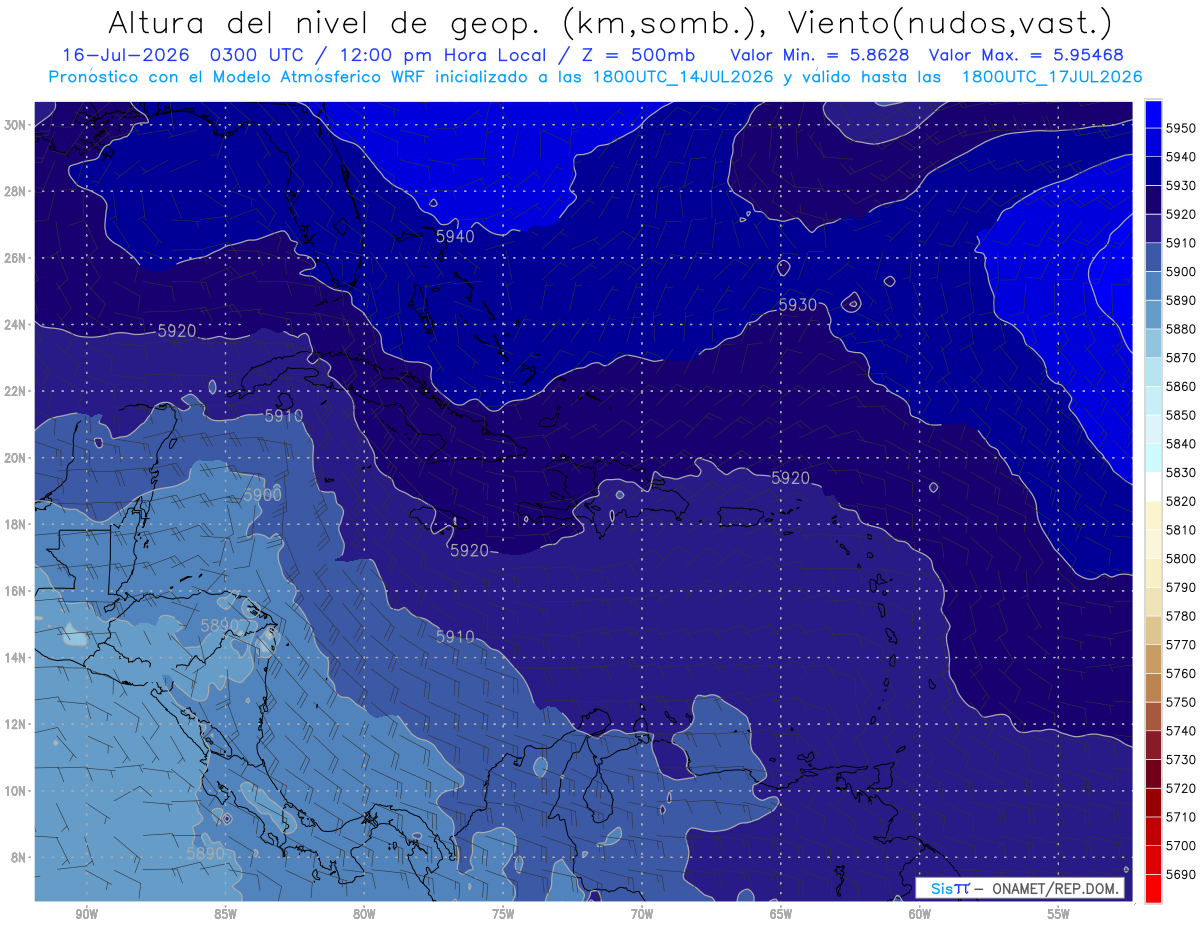Click the '5890' contour label over Honduras

(x=220, y=625)
